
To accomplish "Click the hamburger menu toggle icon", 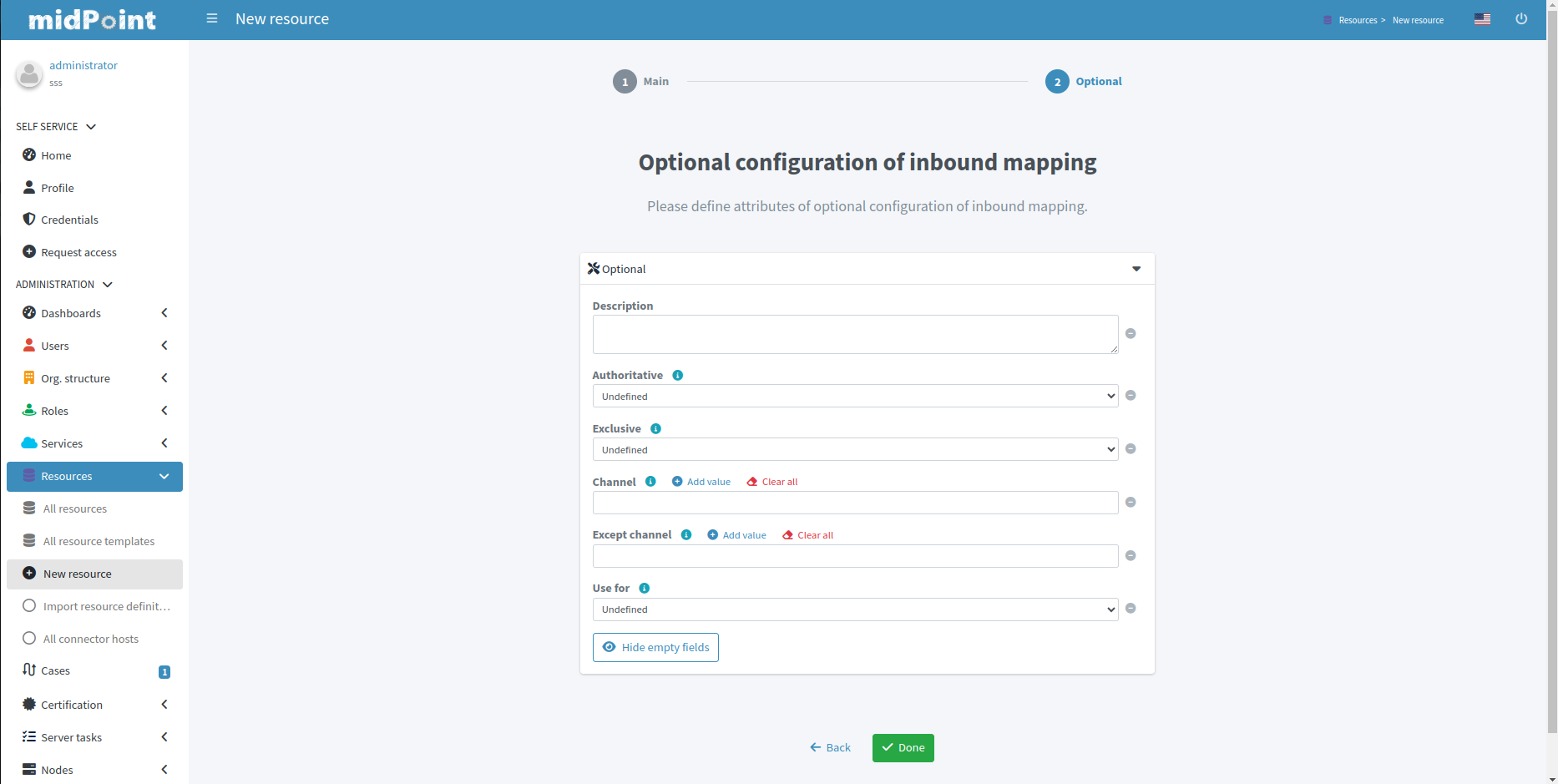I will (212, 18).
